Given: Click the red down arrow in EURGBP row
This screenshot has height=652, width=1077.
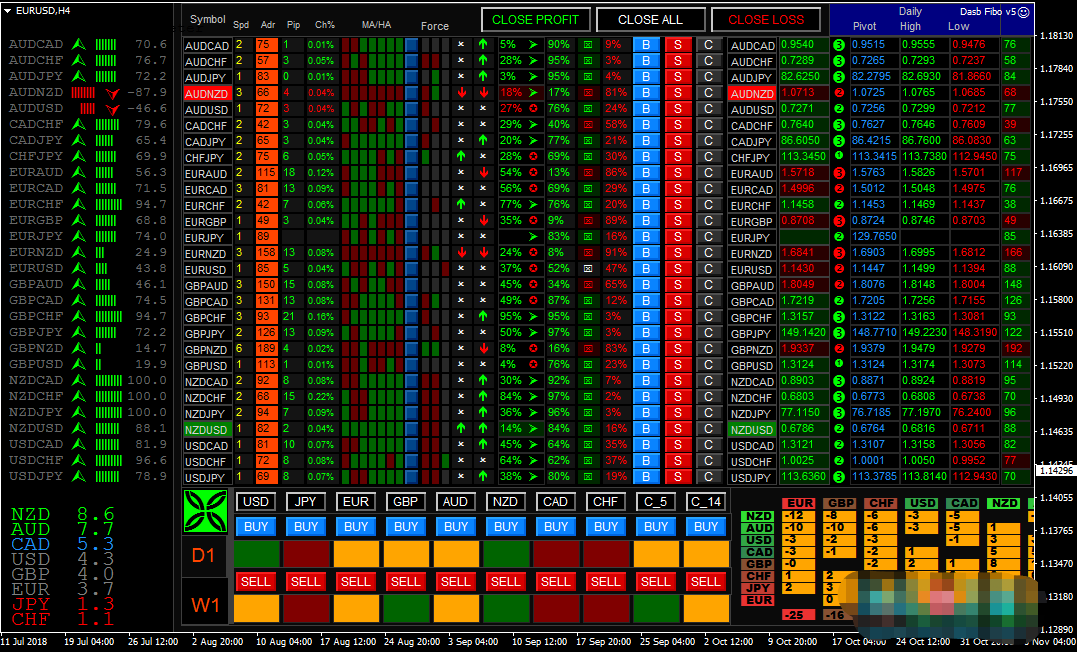Looking at the screenshot, I should pyautogui.click(x=483, y=221).
